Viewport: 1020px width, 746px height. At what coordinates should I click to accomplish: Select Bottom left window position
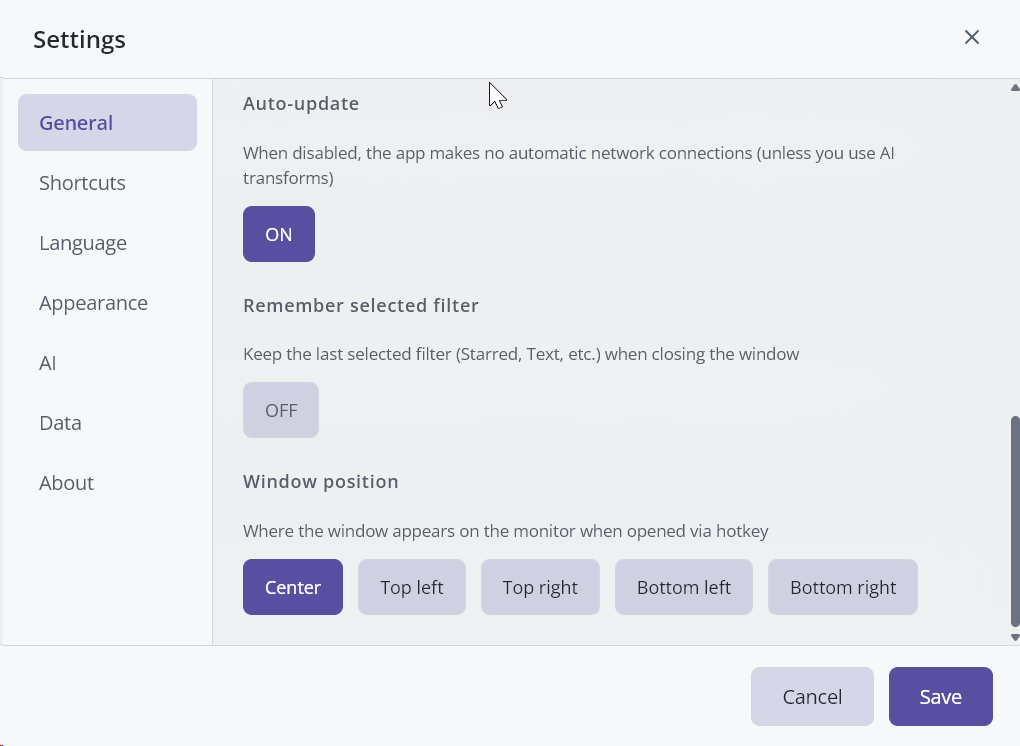point(684,587)
